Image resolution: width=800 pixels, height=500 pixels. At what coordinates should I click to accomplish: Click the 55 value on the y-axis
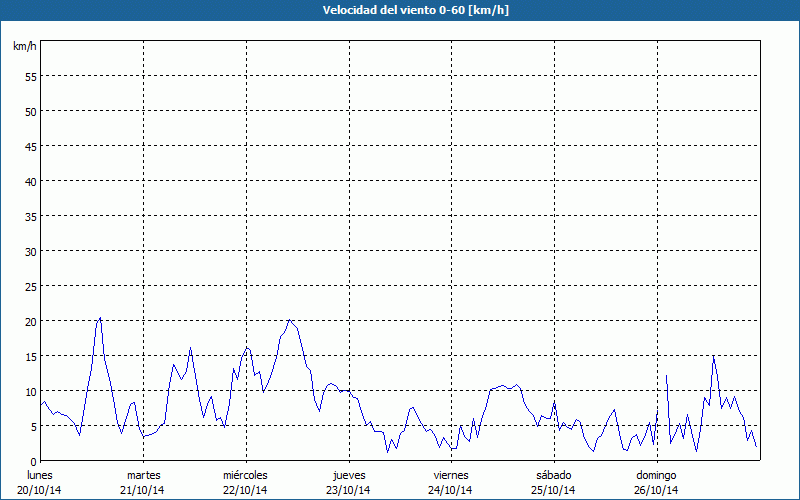click(x=31, y=76)
